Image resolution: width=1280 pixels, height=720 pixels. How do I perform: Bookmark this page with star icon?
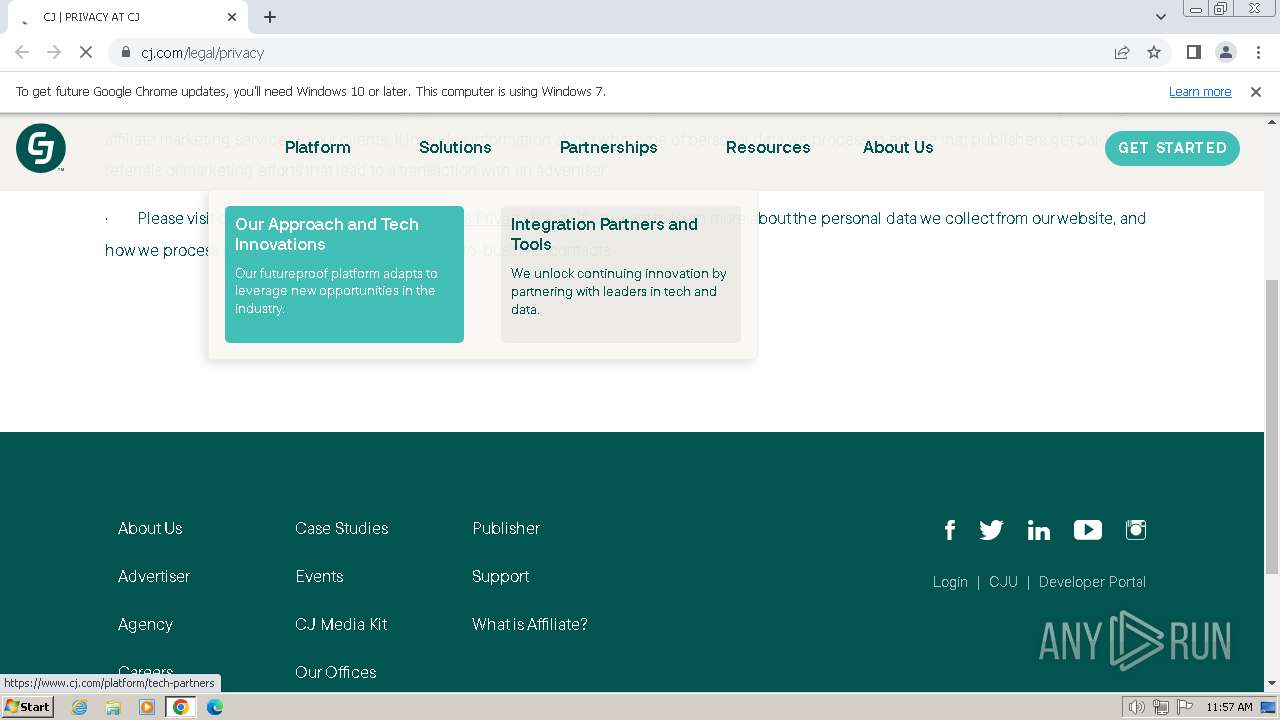(1154, 53)
